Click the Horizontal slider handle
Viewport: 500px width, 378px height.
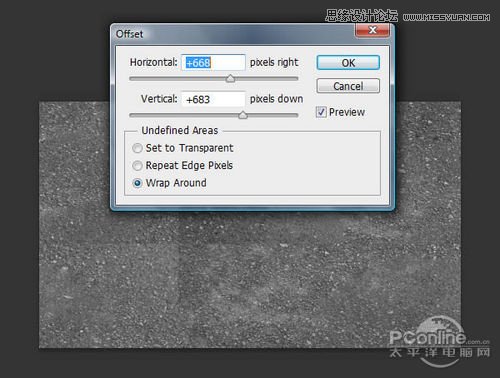click(x=230, y=79)
